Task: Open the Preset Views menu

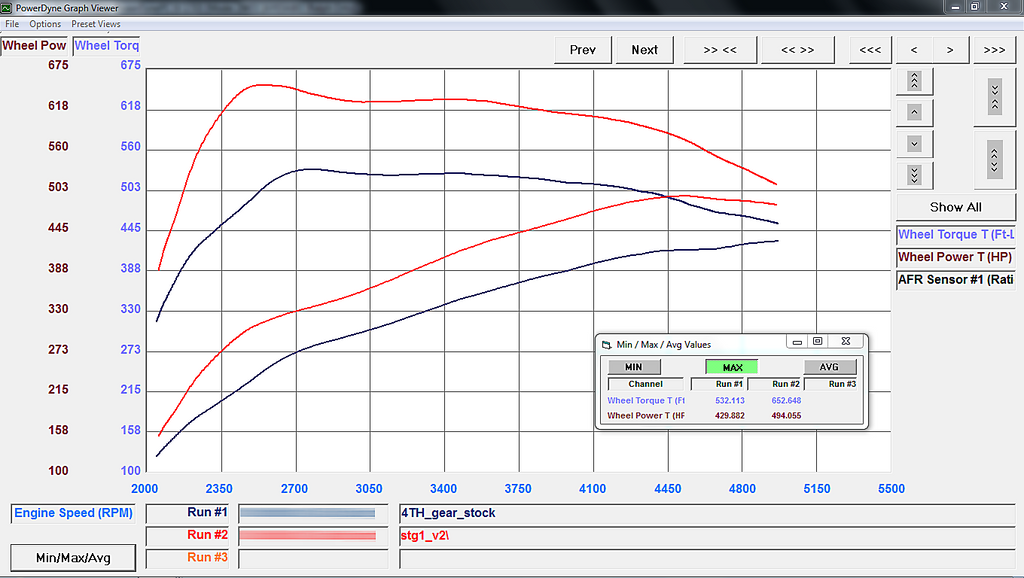Action: (x=96, y=24)
